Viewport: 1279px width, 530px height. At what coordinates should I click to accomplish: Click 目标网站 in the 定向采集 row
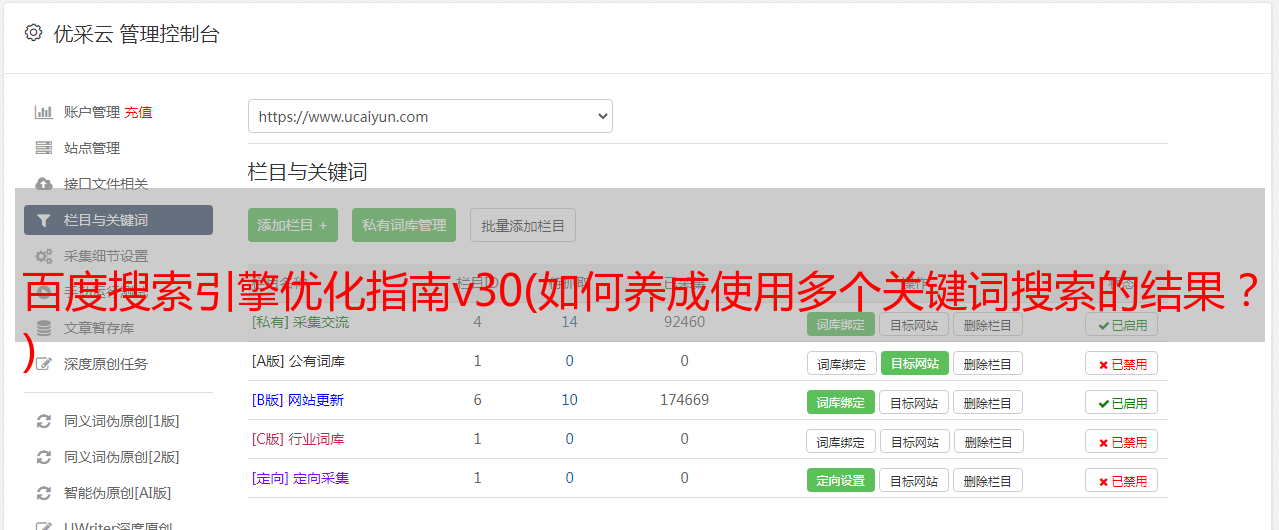[915, 481]
